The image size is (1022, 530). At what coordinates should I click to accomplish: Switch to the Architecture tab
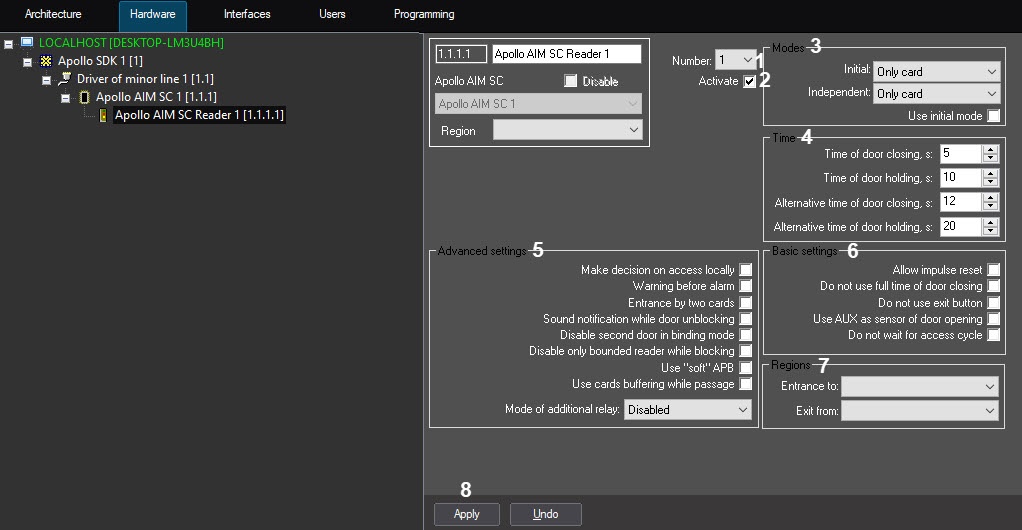click(53, 15)
